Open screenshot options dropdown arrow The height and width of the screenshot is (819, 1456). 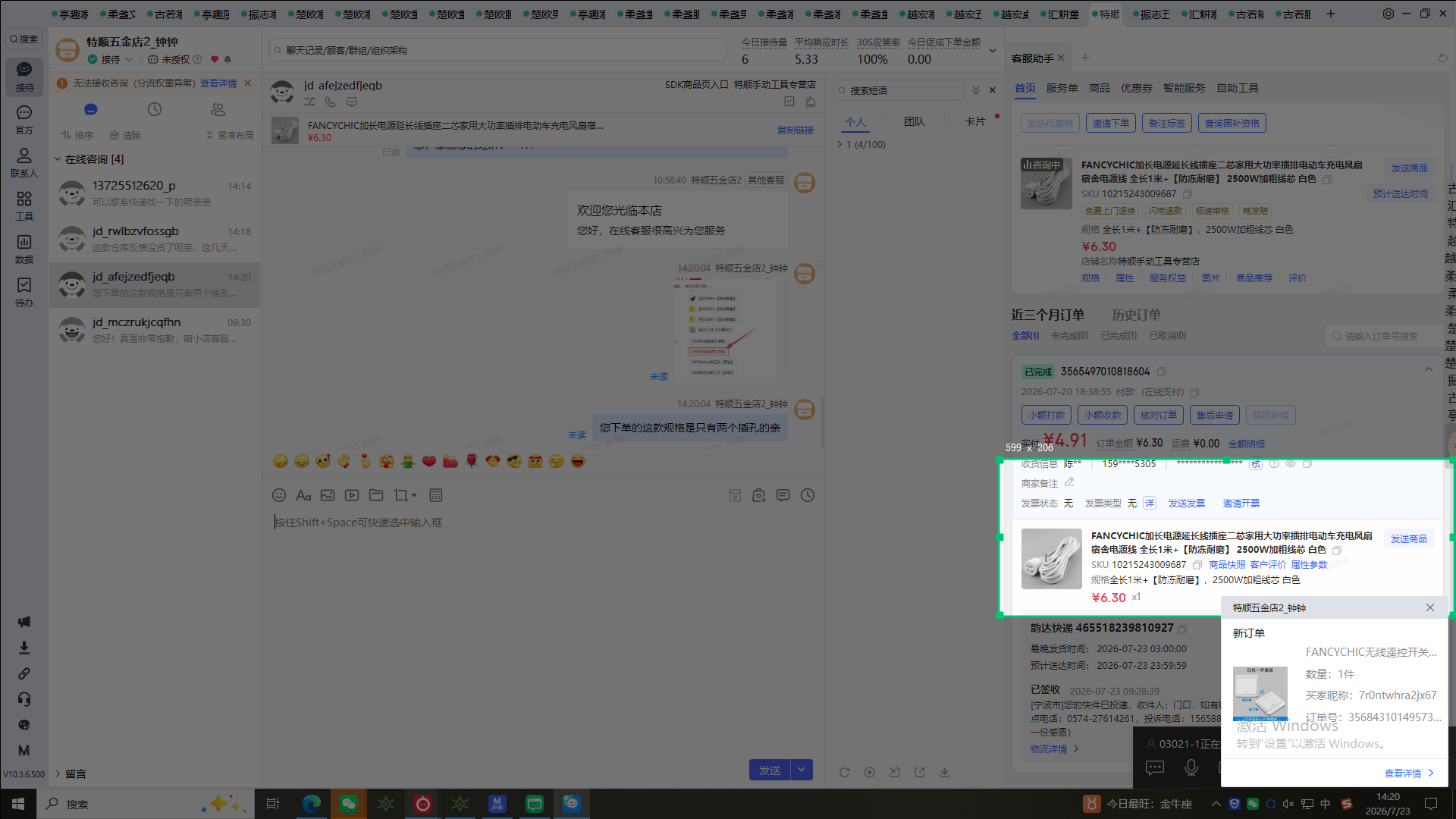tap(414, 496)
